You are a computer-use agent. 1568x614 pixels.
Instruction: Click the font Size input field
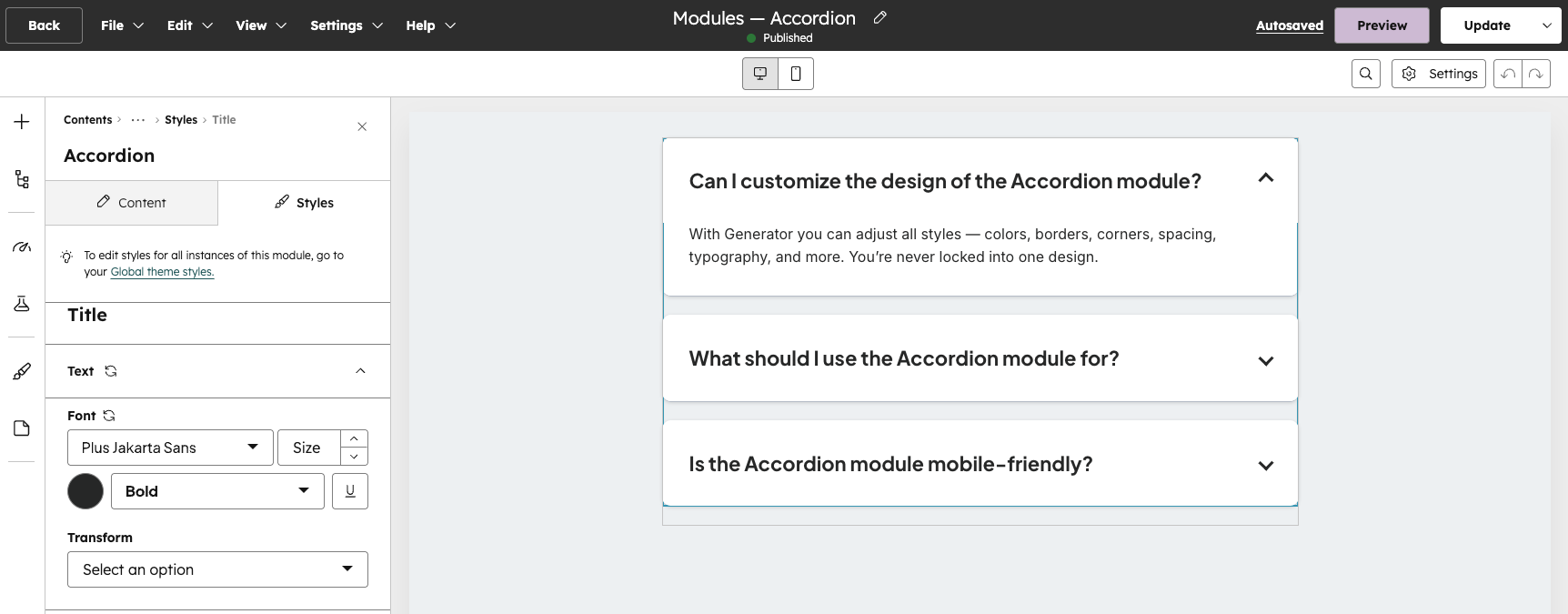[x=308, y=448]
